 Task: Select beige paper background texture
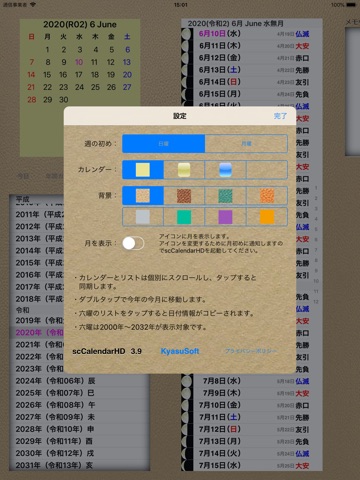click(143, 196)
